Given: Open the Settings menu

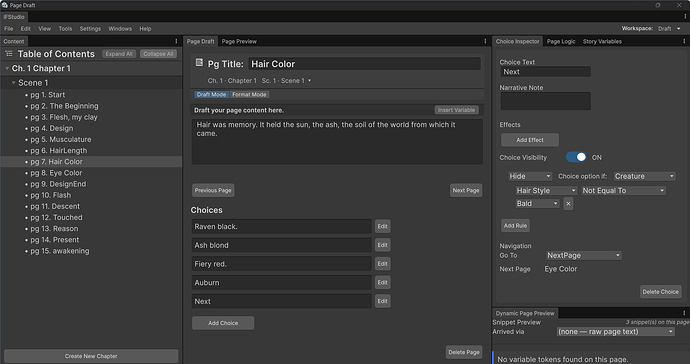Looking at the screenshot, I should point(90,29).
